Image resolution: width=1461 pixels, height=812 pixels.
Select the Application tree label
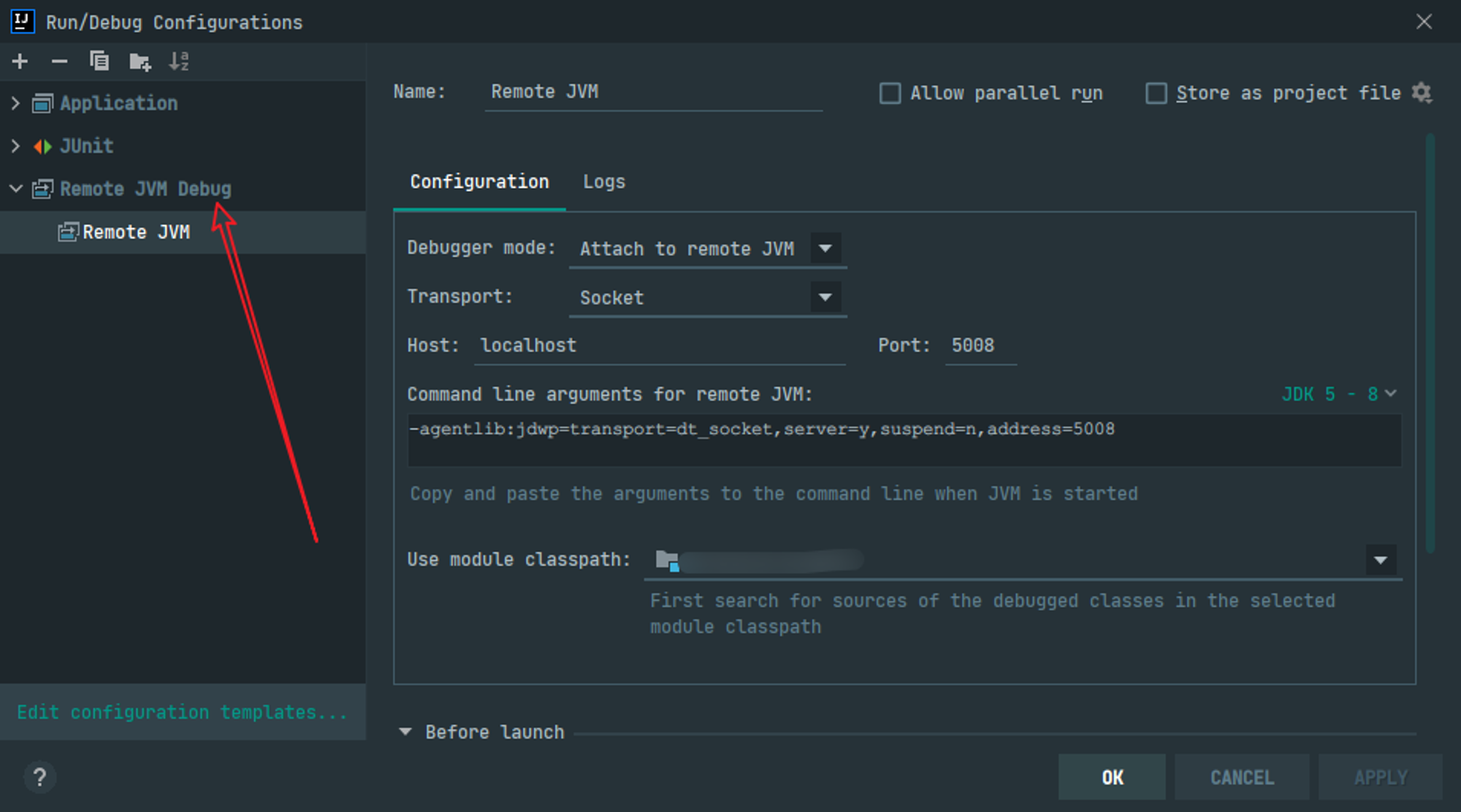coord(118,104)
